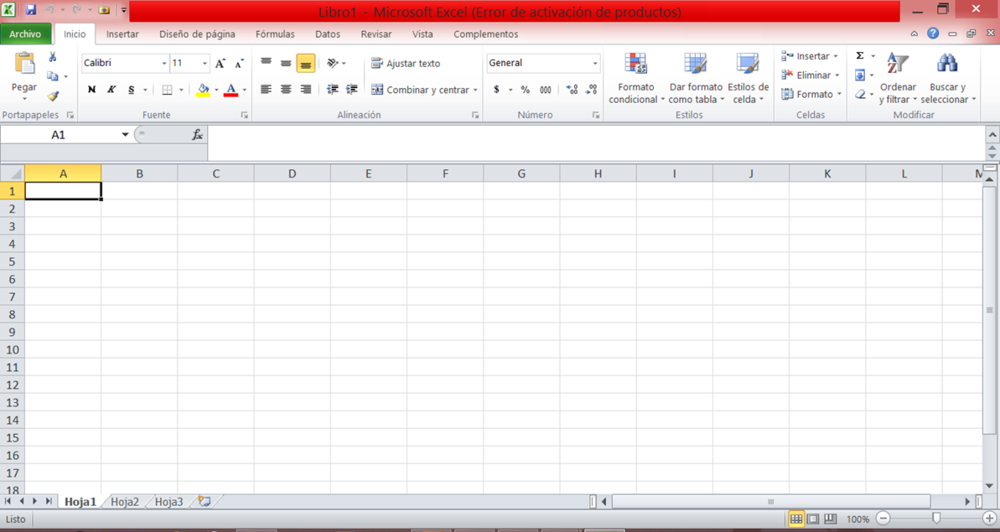Toggle italic formatting (K)
The image size is (1000, 532).
coord(111,90)
